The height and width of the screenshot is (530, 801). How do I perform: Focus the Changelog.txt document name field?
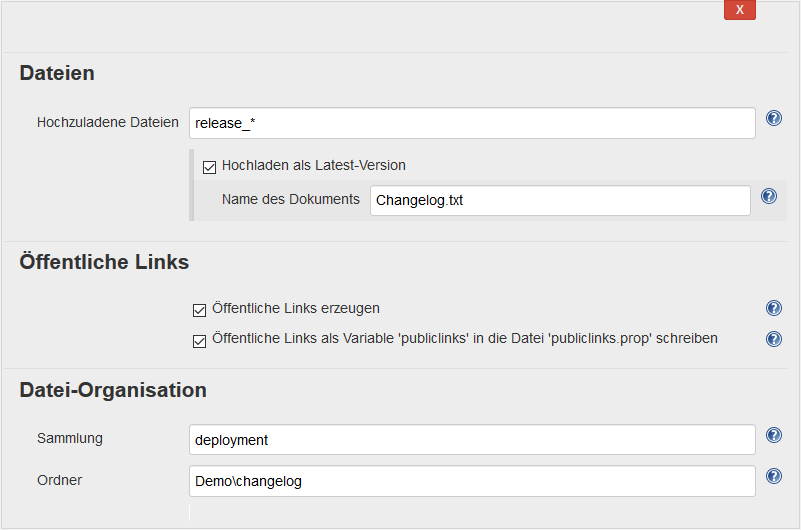(x=560, y=200)
